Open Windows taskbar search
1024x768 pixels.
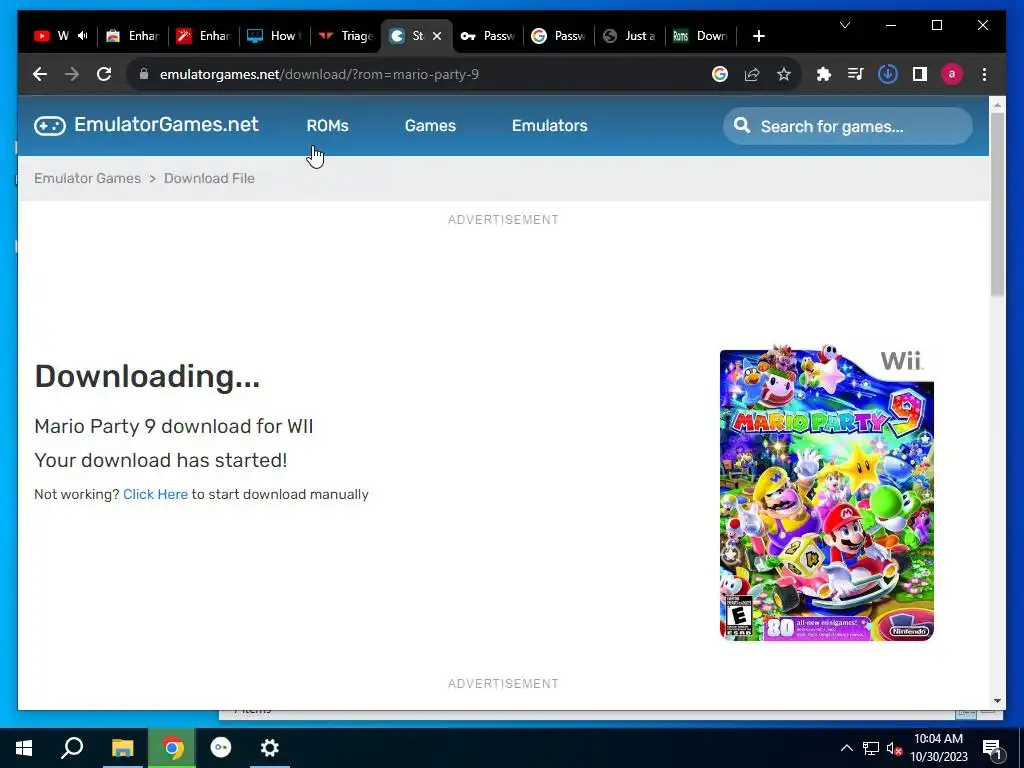72,748
